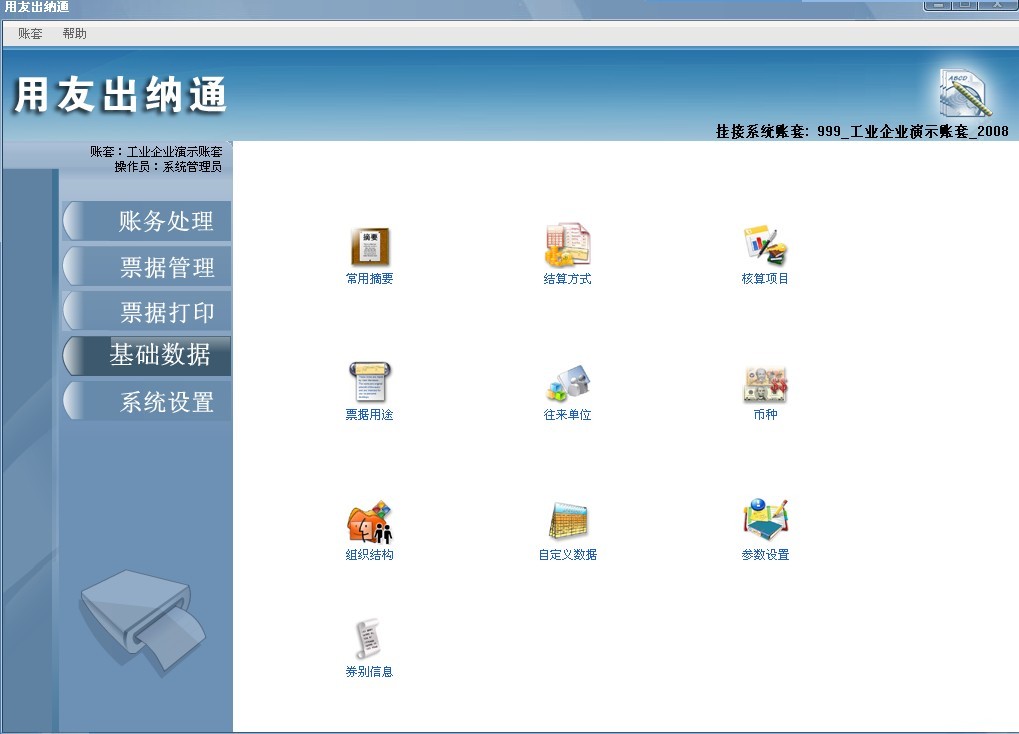Click the 用友出纳通 banner title
The height and width of the screenshot is (734, 1019).
[121, 95]
